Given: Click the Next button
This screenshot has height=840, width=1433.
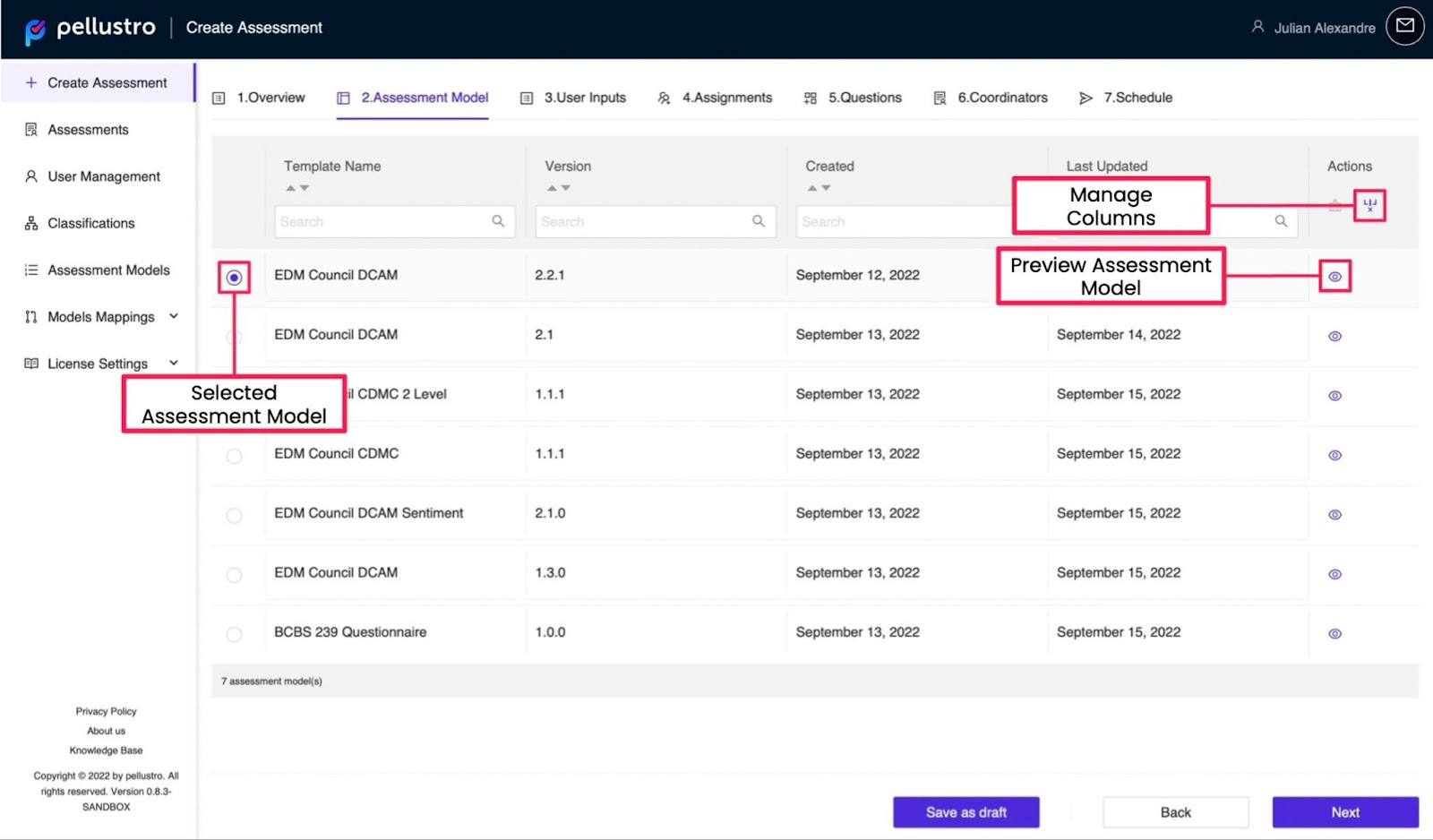Looking at the screenshot, I should pos(1345,812).
